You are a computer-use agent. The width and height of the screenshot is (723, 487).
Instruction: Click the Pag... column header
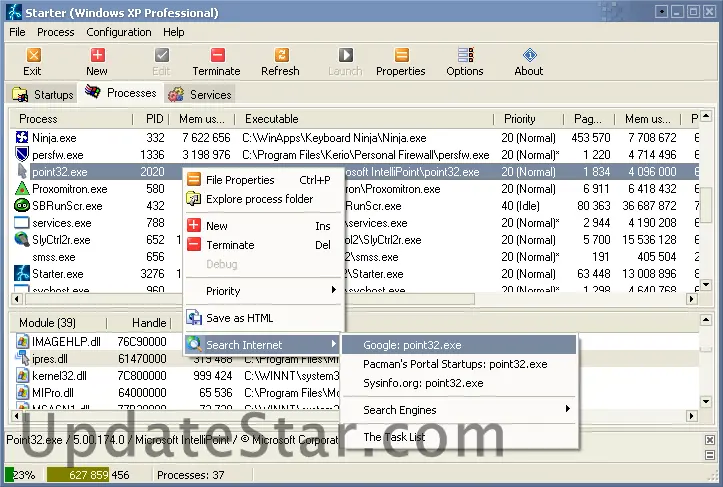pyautogui.click(x=588, y=119)
